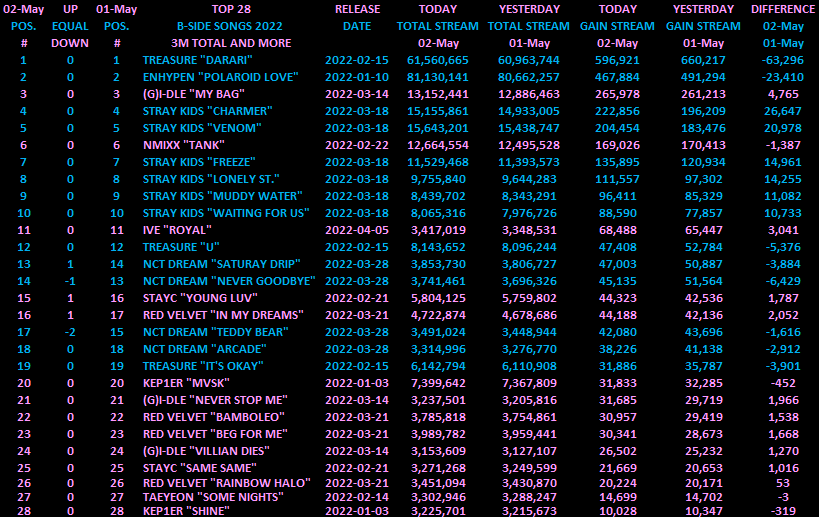Select the TREASURE "DARARI" song title
Viewport: 819px width, 517px height.
197,60
